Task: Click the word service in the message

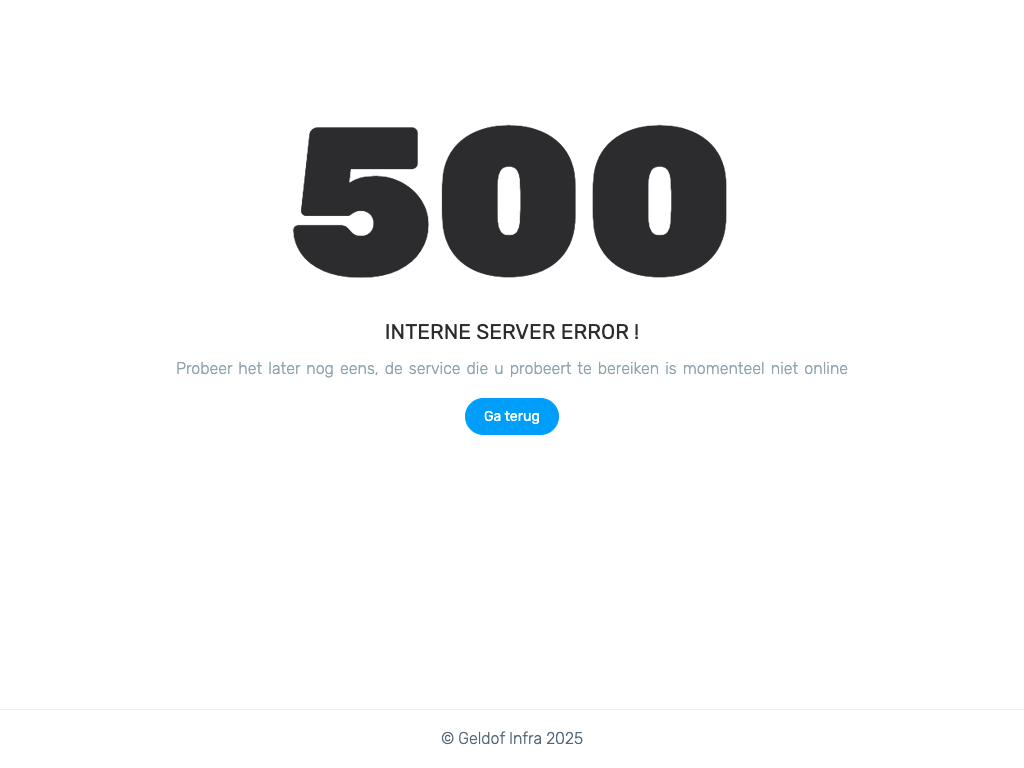Action: pyautogui.click(x=434, y=368)
